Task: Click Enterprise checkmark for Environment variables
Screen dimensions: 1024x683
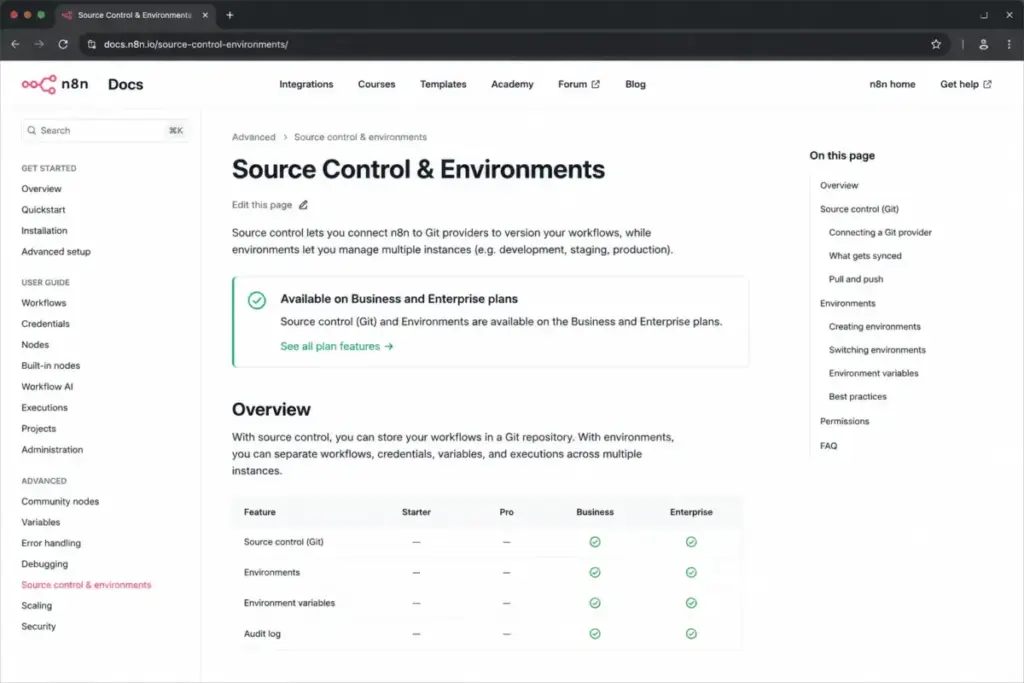Action: click(x=691, y=603)
